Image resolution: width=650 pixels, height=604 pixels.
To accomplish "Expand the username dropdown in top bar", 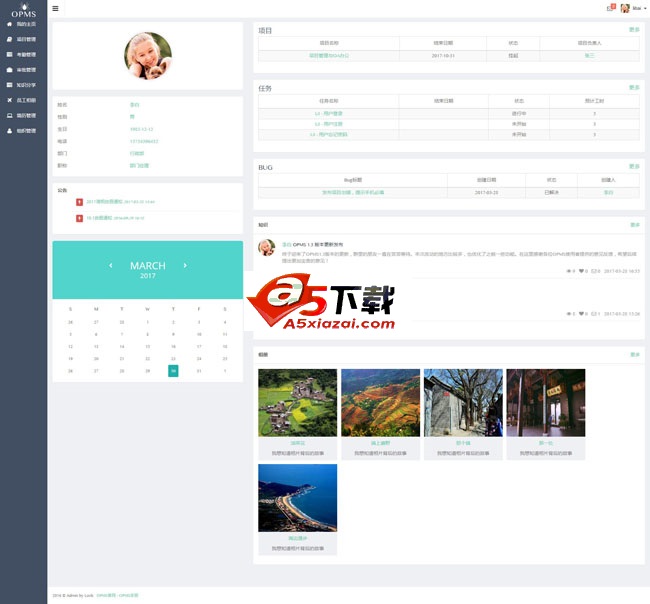I will pos(639,8).
